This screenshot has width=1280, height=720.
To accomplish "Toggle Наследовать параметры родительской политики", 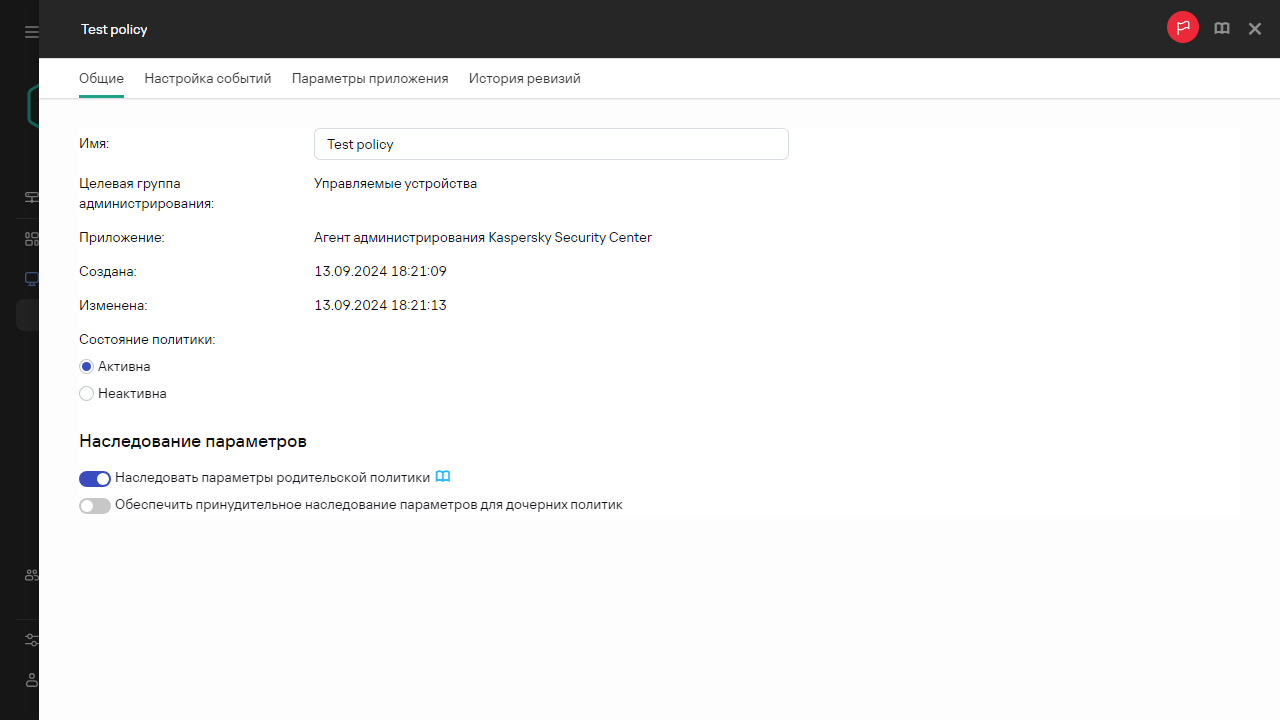I will point(95,479).
